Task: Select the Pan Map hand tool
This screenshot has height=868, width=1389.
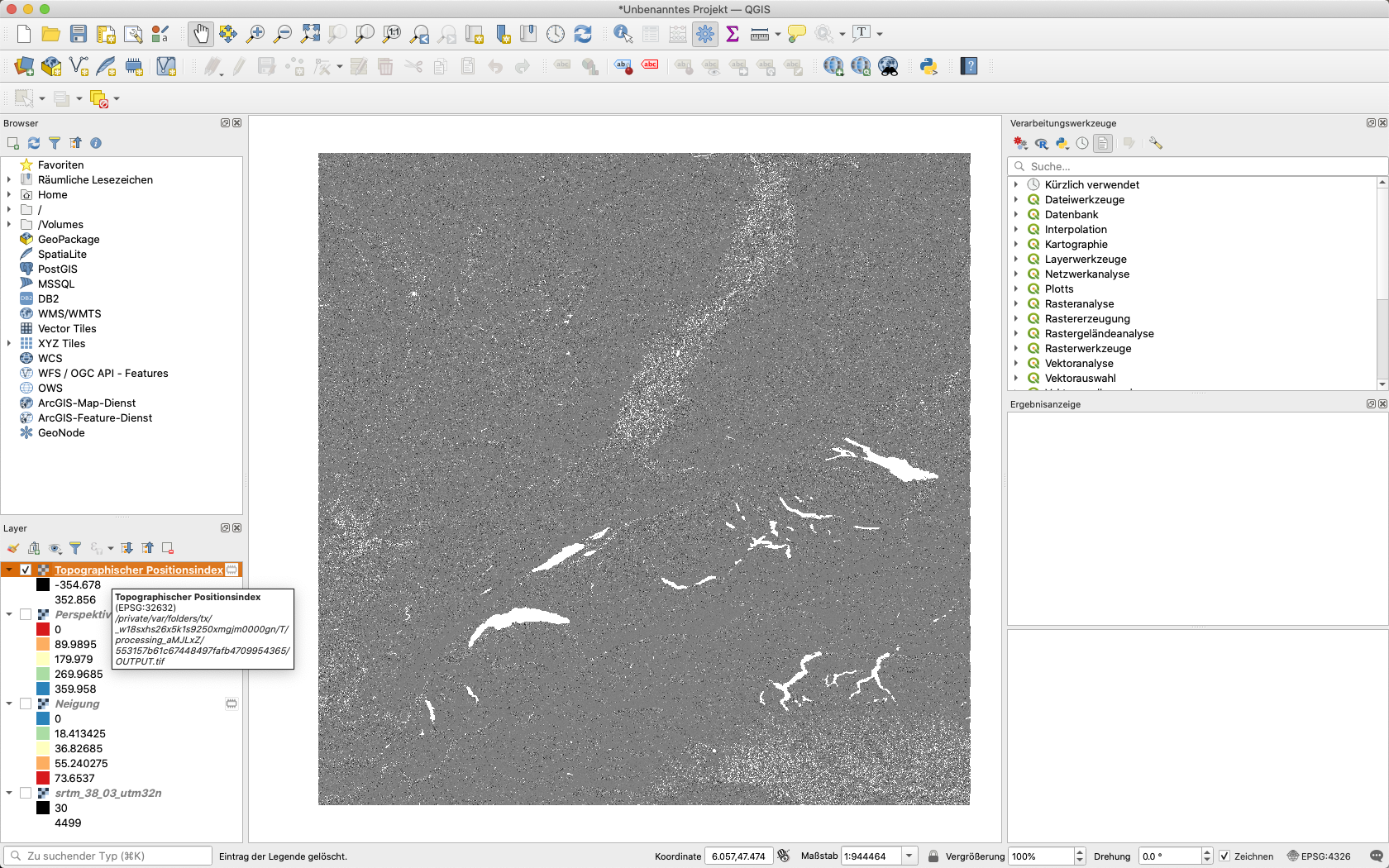Action: click(x=200, y=34)
